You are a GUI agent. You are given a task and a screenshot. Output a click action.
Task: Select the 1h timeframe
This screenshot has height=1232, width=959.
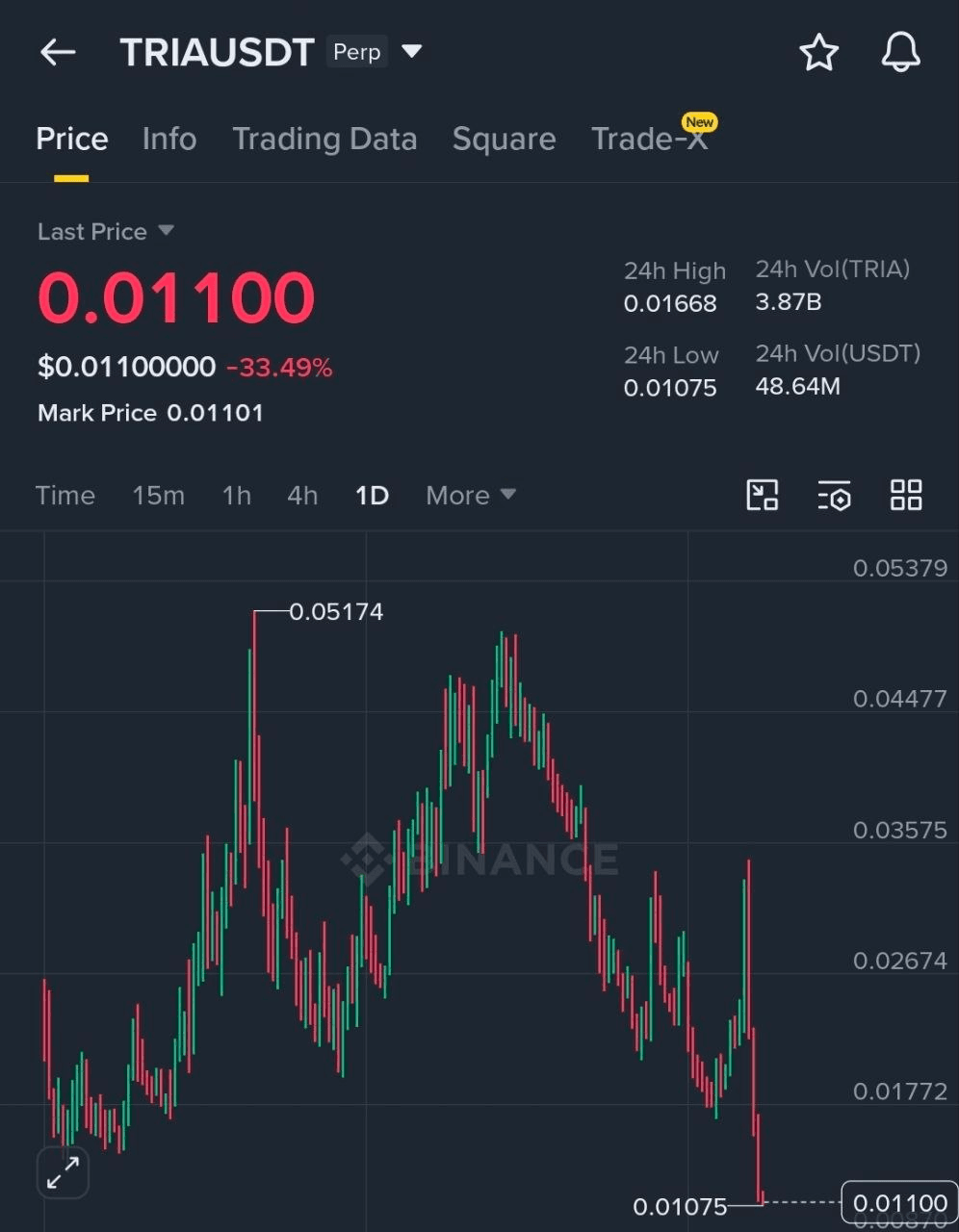(x=237, y=496)
